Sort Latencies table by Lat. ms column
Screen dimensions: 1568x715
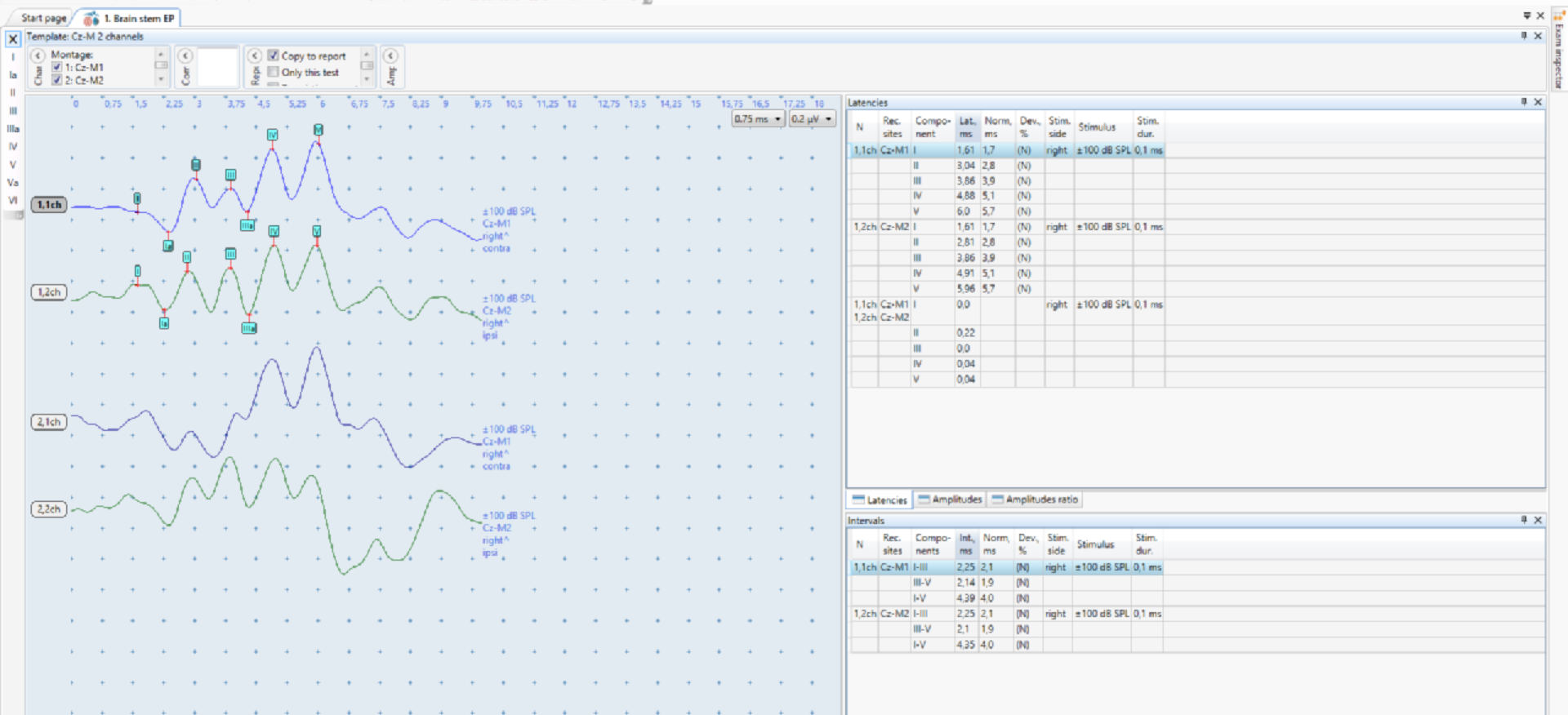click(968, 127)
